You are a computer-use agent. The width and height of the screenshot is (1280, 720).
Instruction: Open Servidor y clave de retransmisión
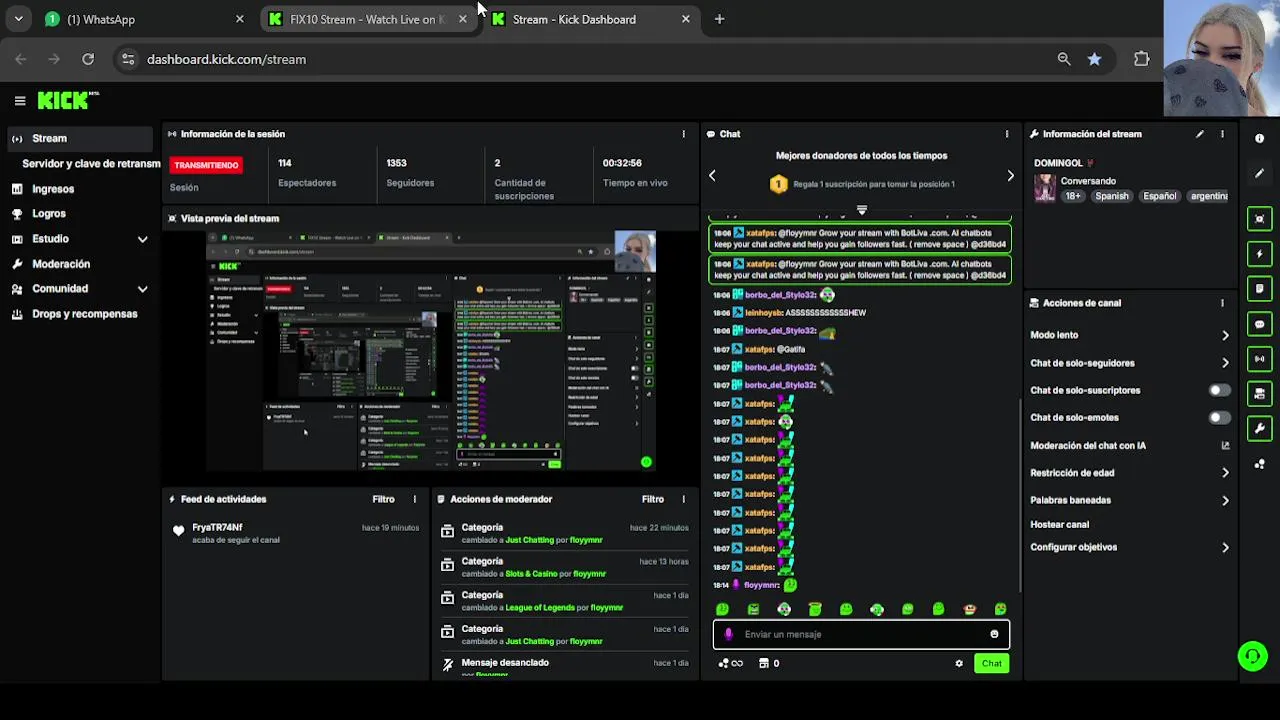coord(91,164)
